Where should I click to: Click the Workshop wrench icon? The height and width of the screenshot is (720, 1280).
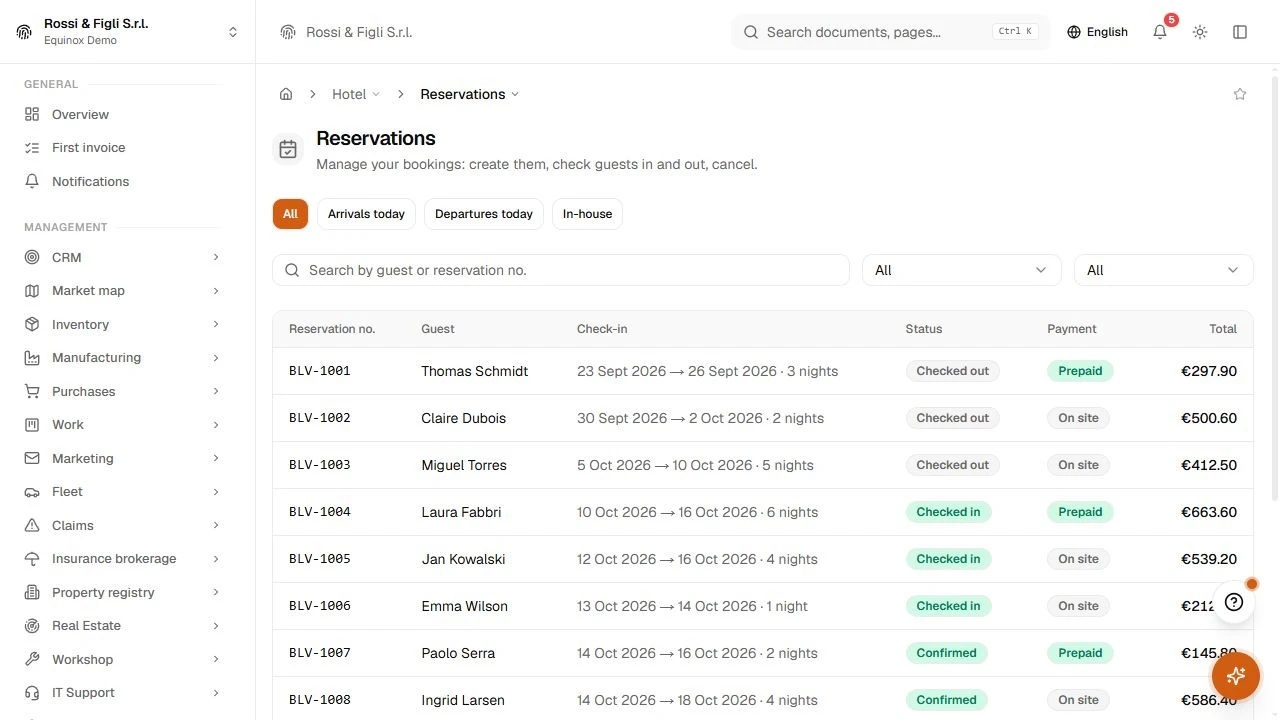click(x=32, y=659)
